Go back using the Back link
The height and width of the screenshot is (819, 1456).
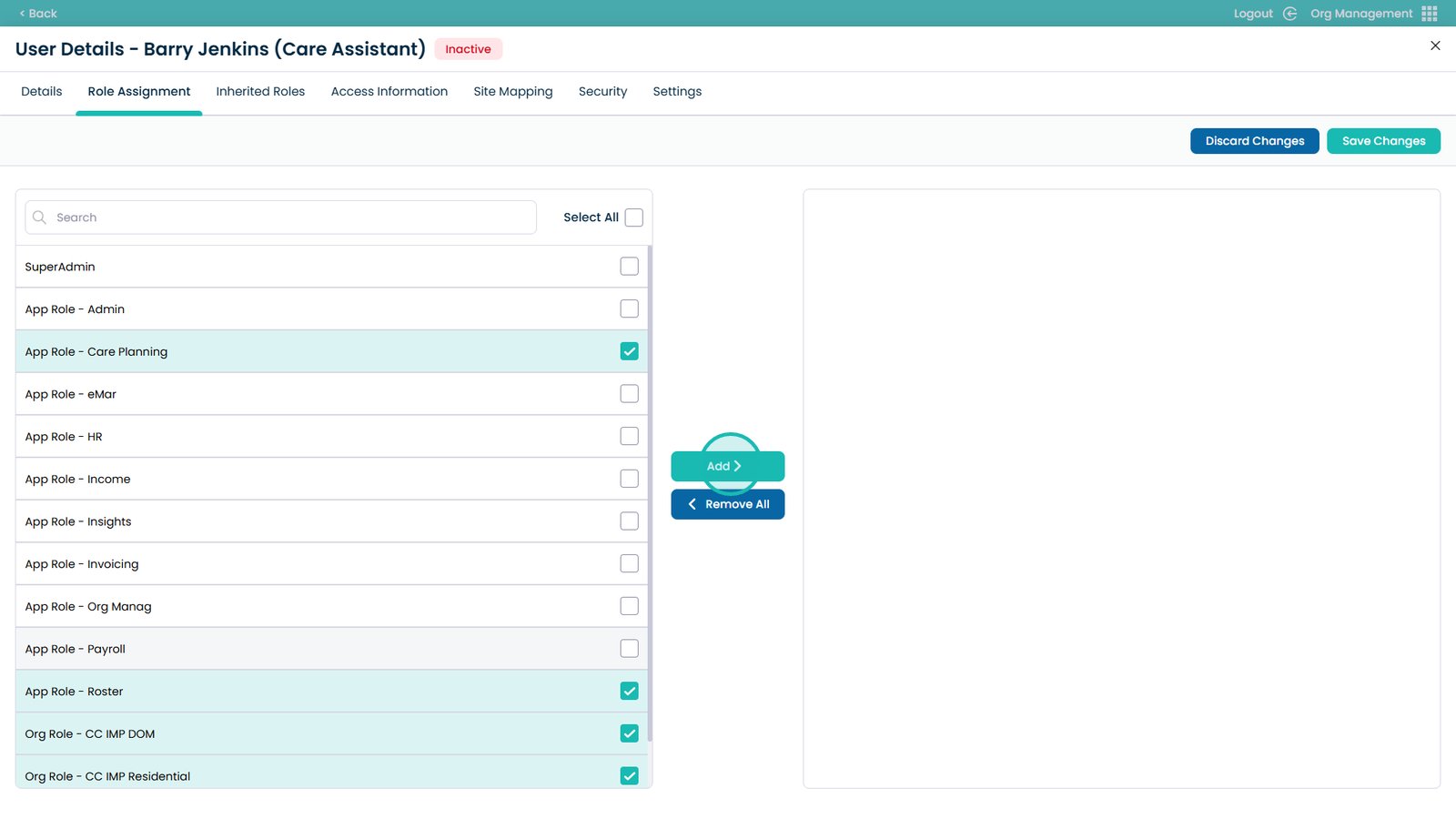(x=38, y=14)
